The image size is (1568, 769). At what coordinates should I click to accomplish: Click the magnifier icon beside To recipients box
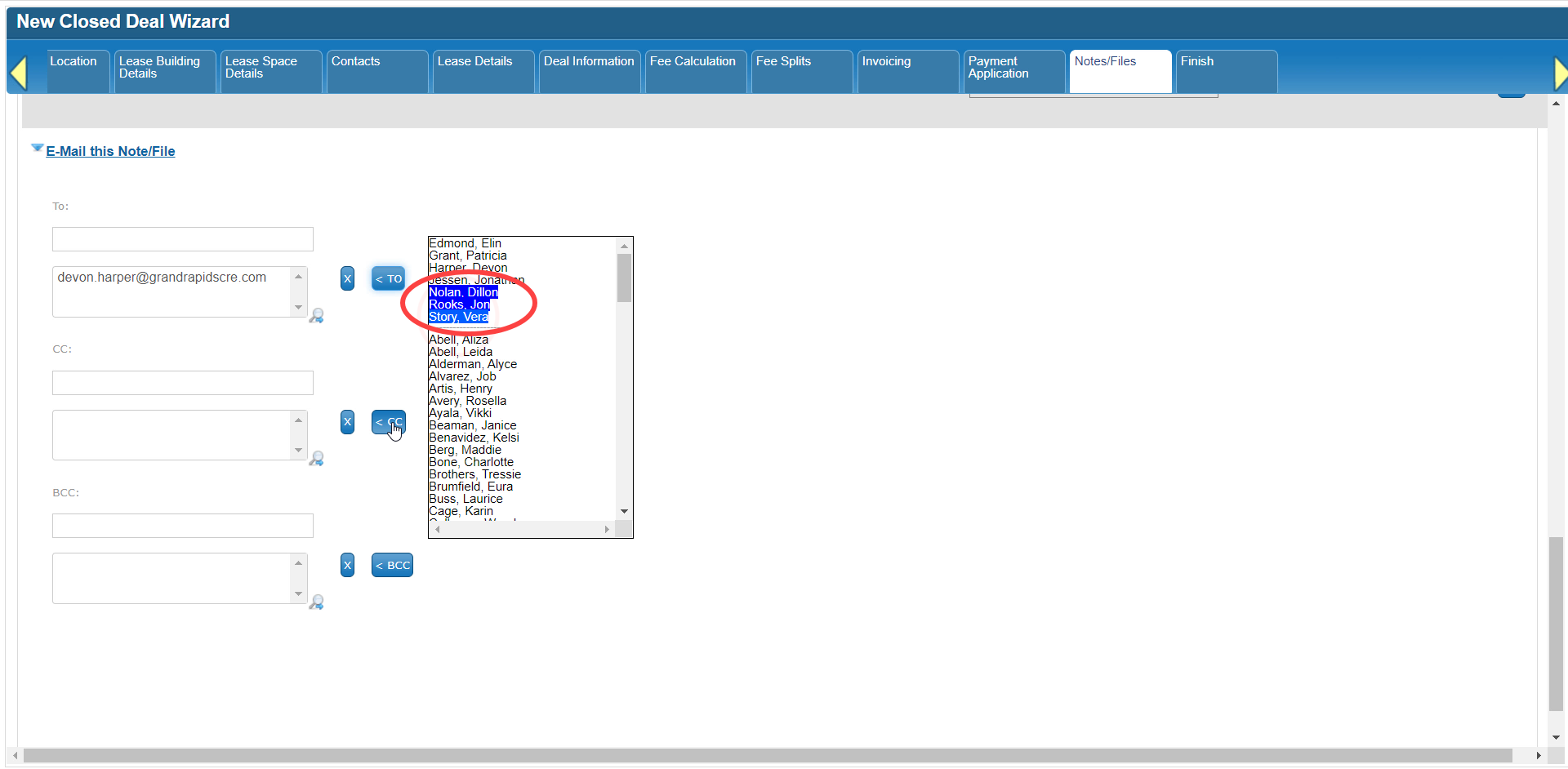(x=317, y=316)
